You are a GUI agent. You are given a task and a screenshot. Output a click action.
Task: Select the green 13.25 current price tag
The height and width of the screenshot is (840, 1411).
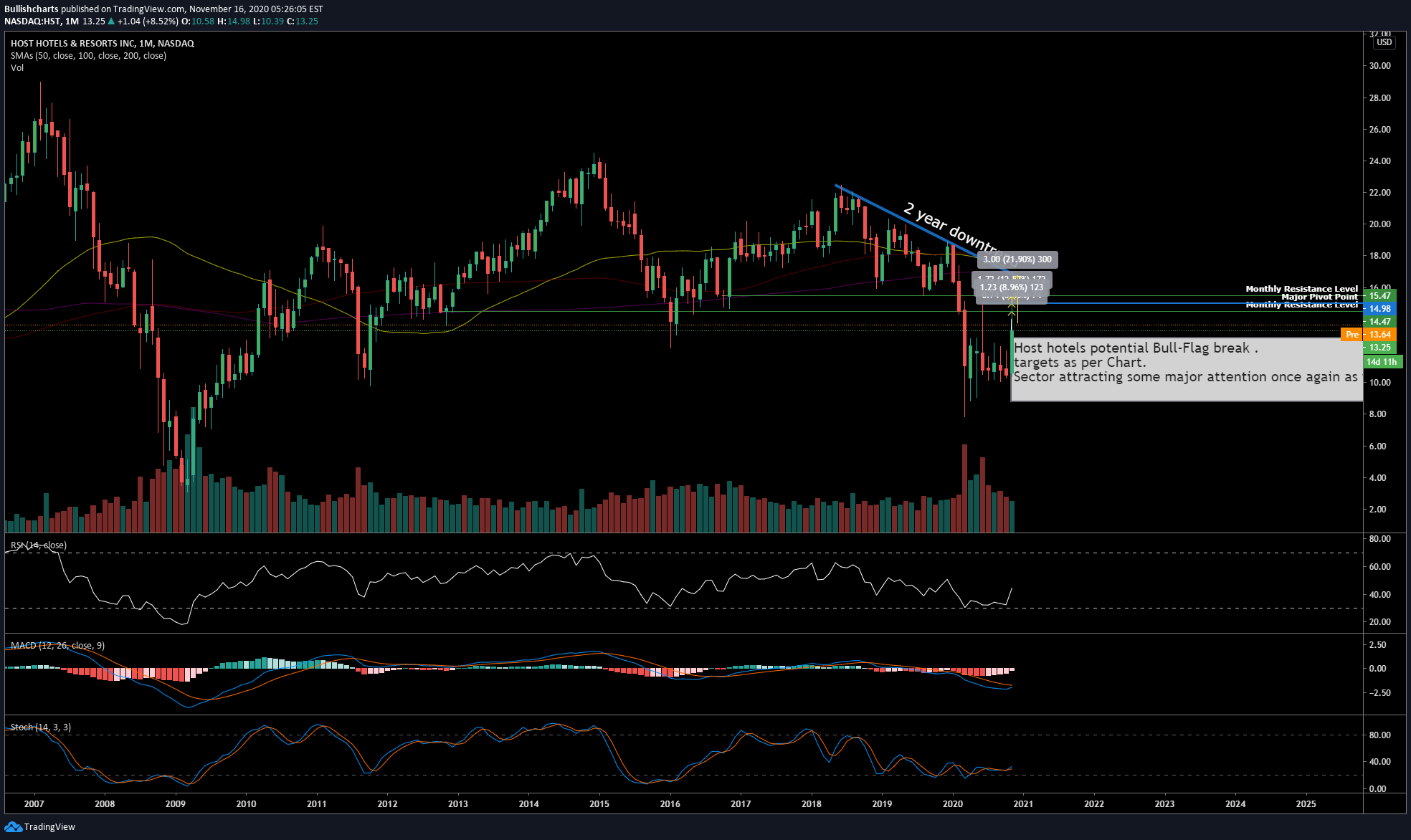[1379, 348]
